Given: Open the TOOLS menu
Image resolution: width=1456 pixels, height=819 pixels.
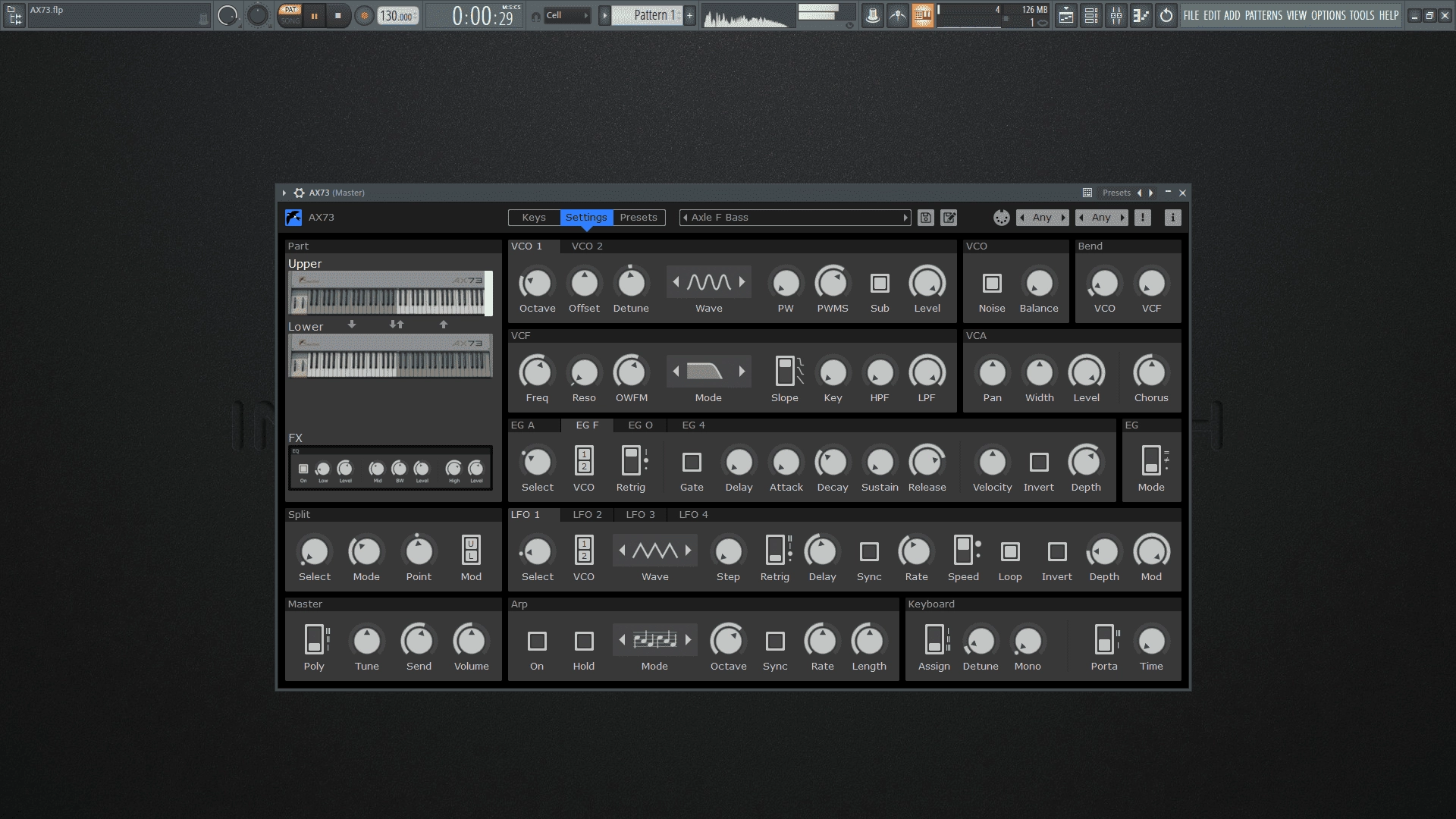Looking at the screenshot, I should tap(1362, 15).
